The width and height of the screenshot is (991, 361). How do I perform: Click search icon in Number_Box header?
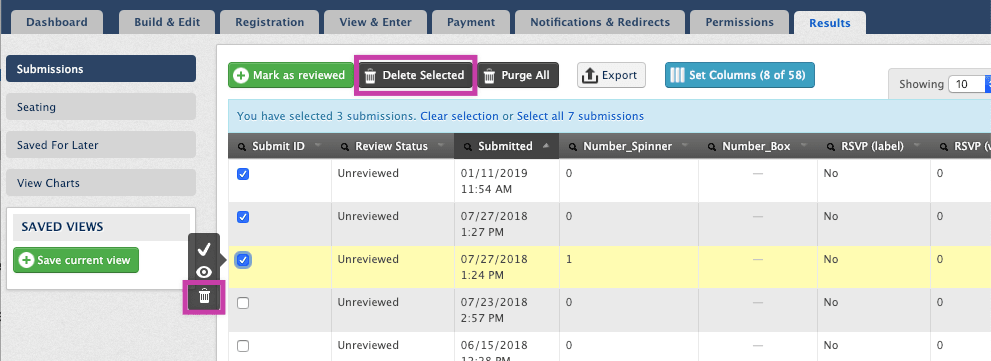tap(712, 147)
